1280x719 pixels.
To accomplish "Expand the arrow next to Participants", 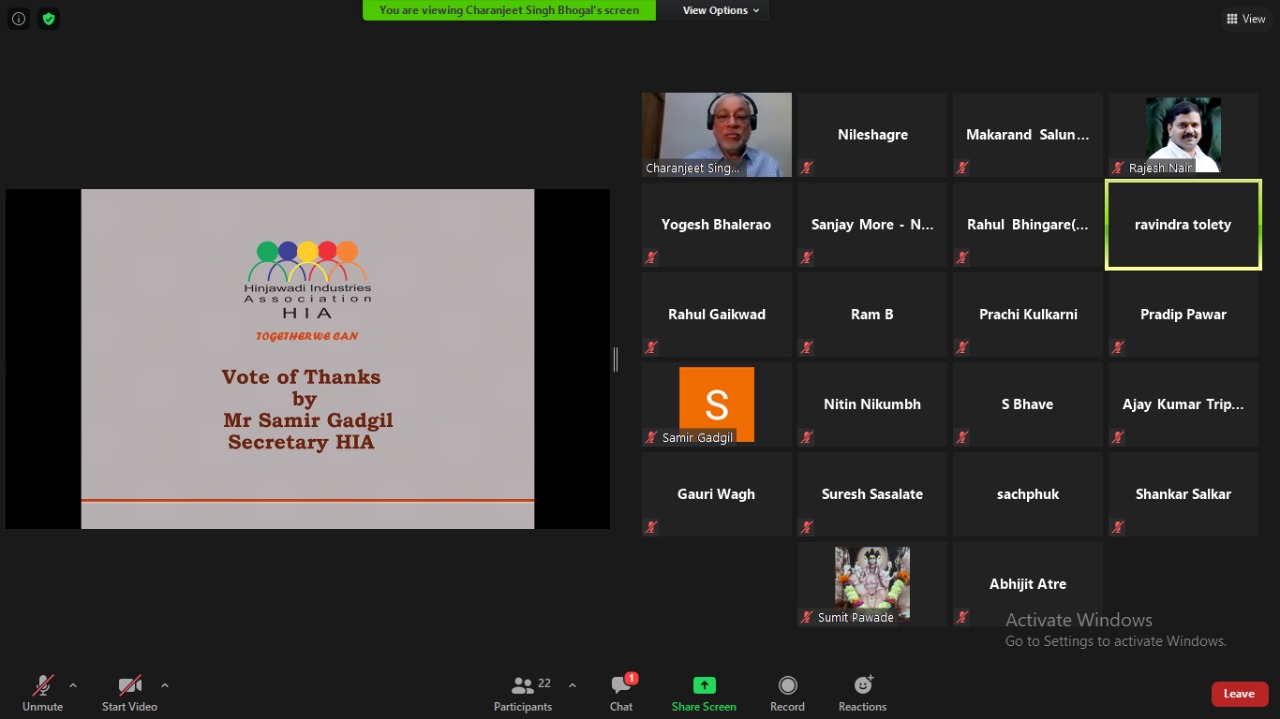I will (572, 685).
